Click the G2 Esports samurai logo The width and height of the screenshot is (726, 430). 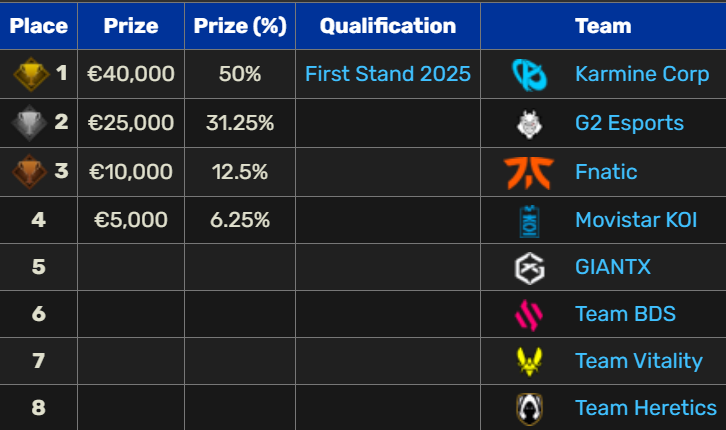click(x=529, y=124)
